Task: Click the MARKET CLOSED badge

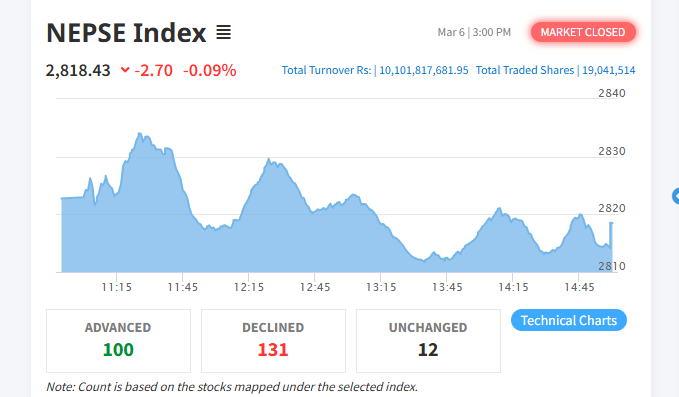Action: (583, 32)
